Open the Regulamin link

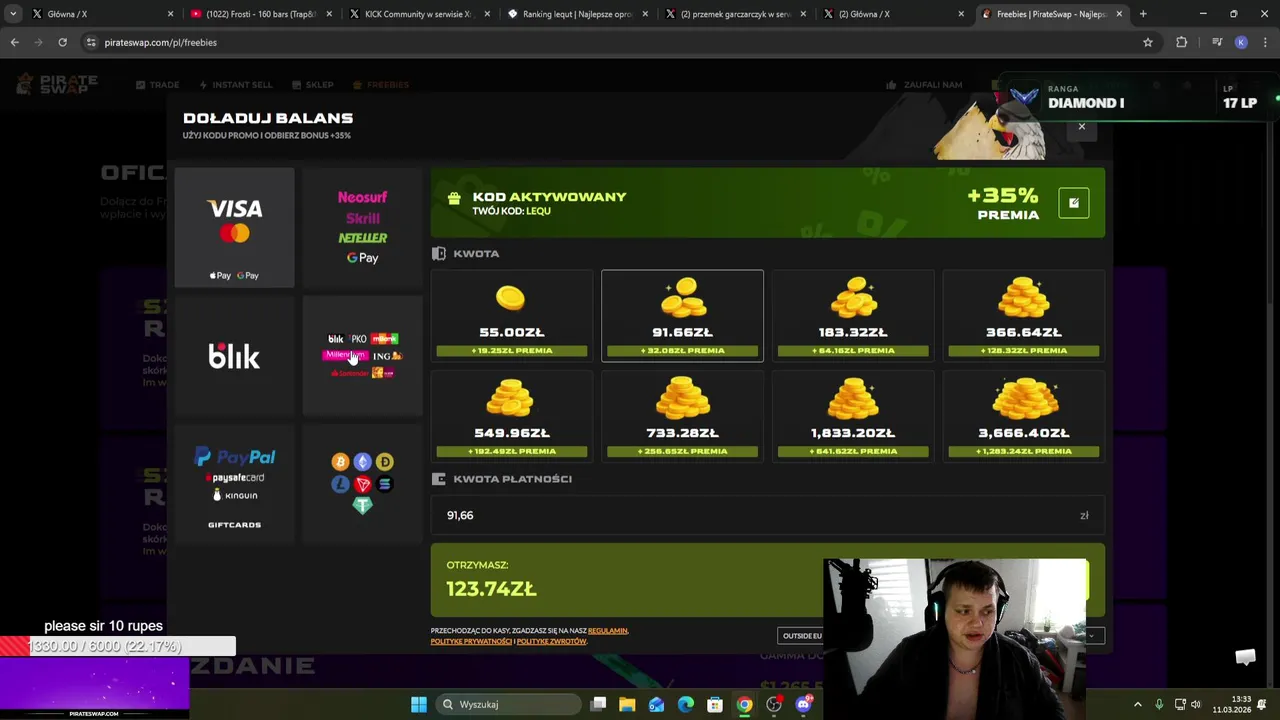click(x=608, y=631)
